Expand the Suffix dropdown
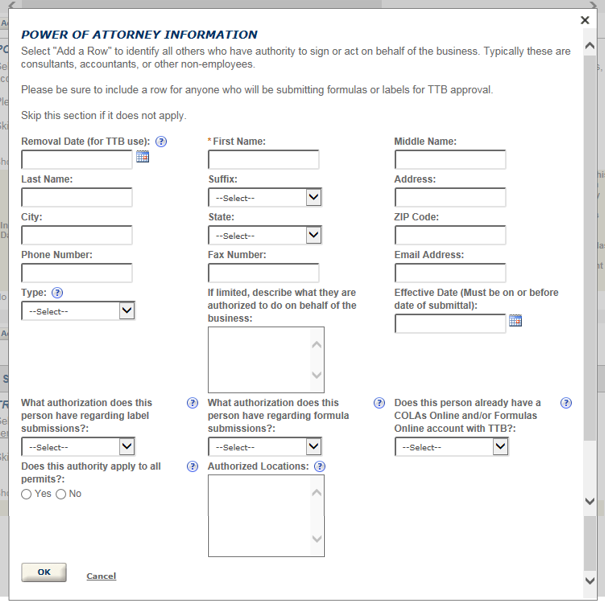The height and width of the screenshot is (607, 605). coord(264,198)
